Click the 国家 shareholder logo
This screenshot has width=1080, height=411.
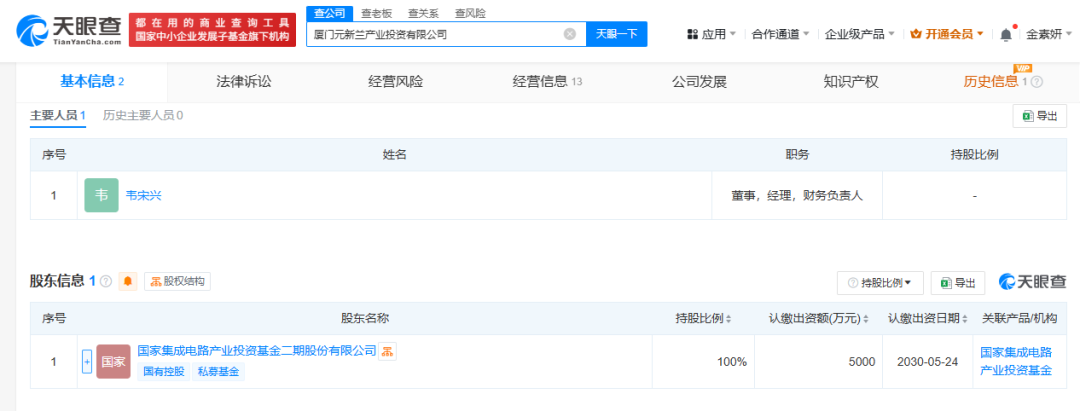114,361
